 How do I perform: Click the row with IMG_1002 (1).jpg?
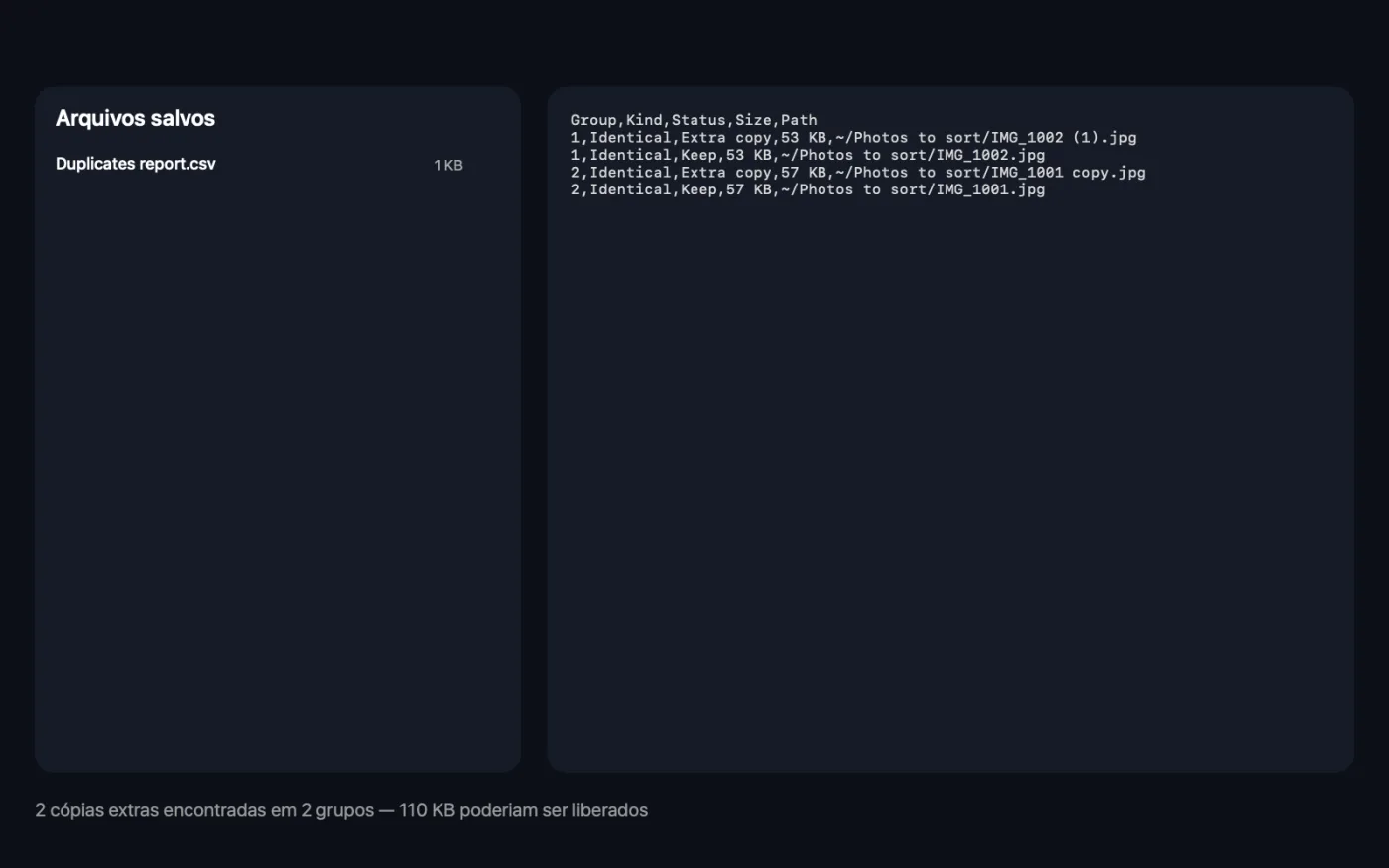click(x=853, y=138)
